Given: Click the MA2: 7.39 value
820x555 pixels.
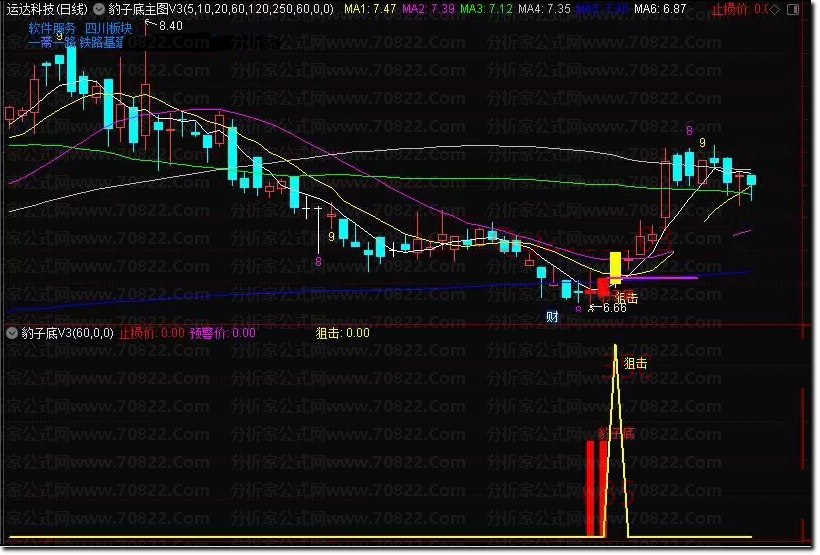Looking at the screenshot, I should coord(428,9).
